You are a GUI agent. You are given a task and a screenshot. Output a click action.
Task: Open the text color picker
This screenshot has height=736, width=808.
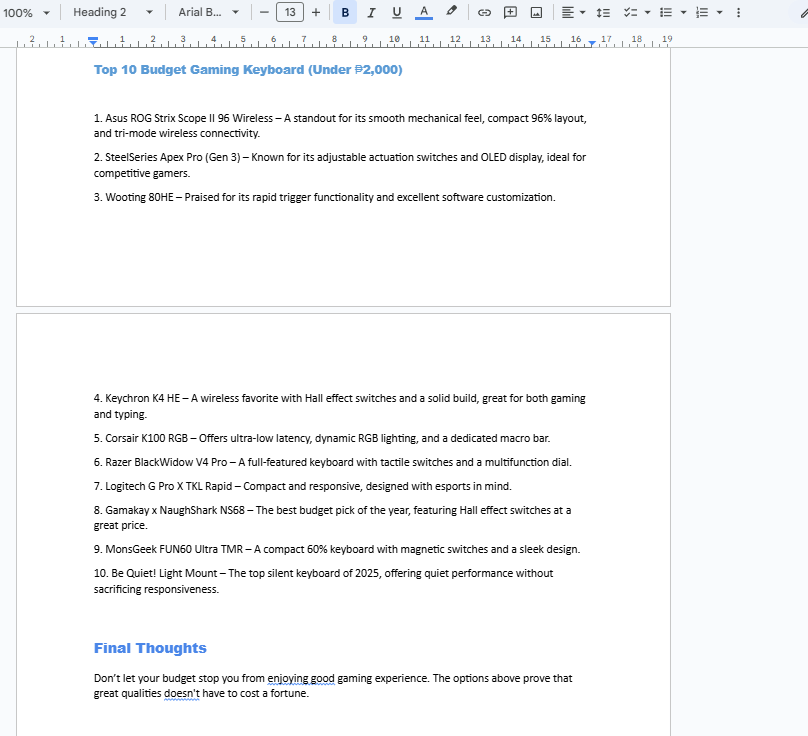(x=424, y=12)
